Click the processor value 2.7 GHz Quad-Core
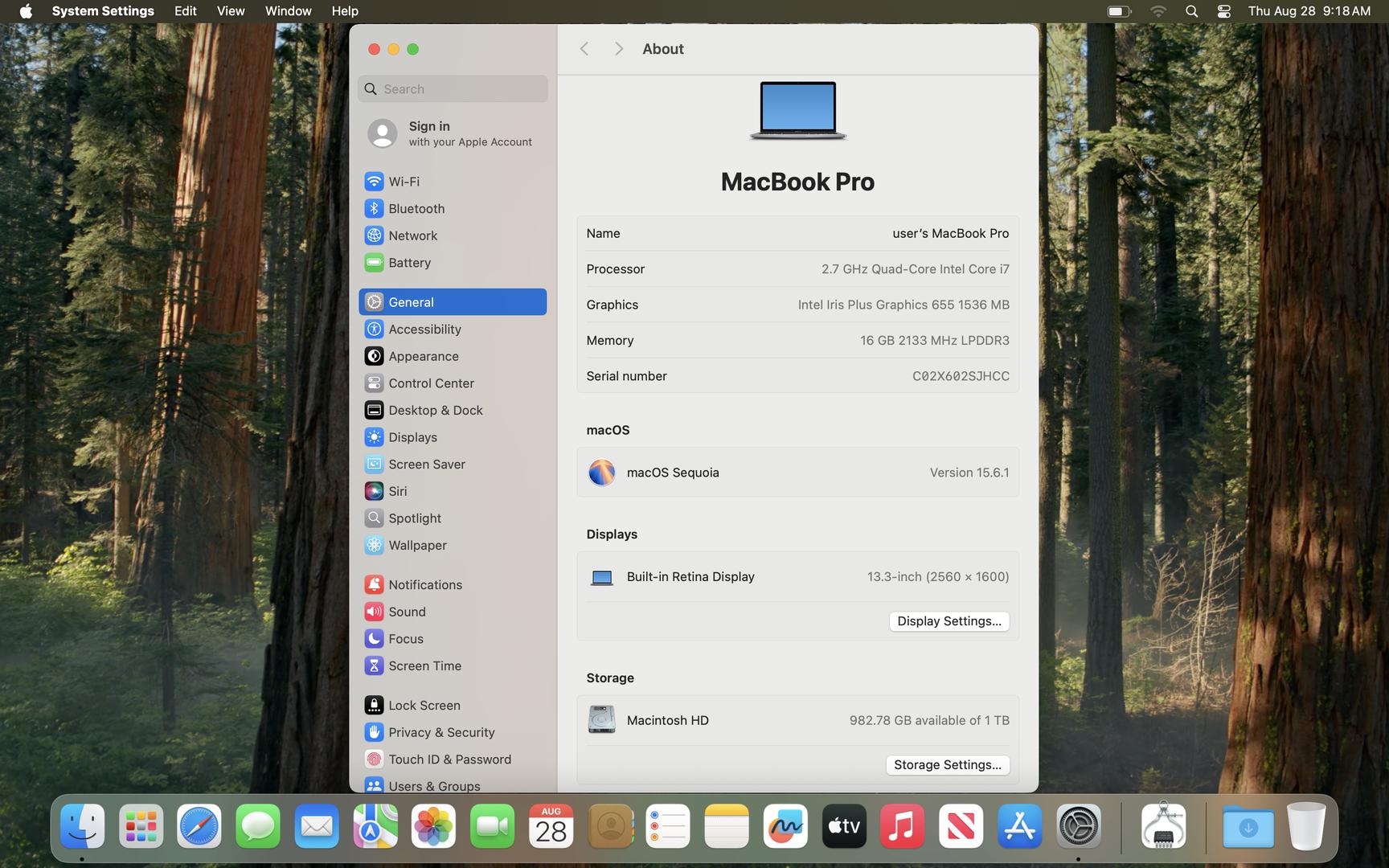Screen dimensions: 1389x868 tap(915, 269)
